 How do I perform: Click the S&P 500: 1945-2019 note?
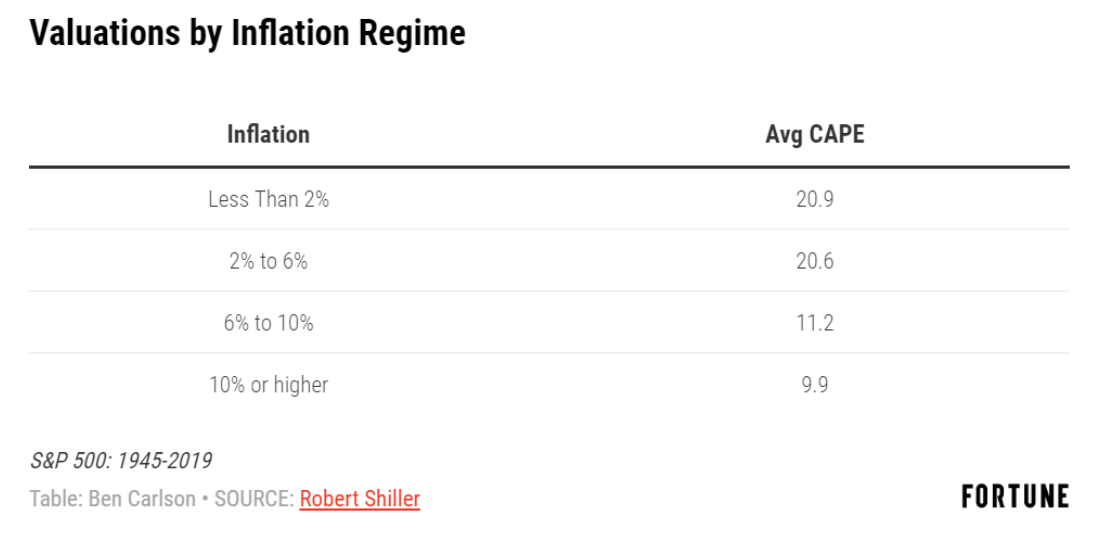[x=121, y=461]
